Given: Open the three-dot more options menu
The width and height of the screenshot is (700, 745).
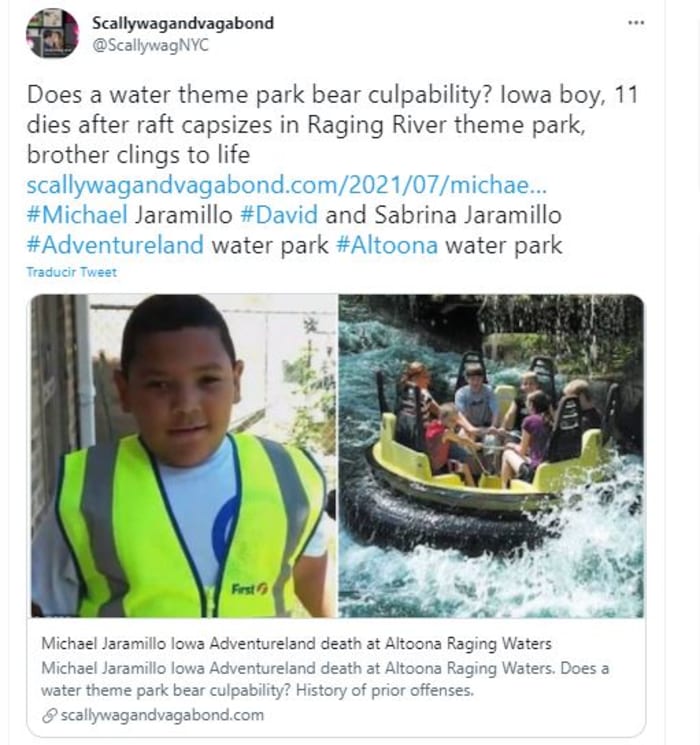Looking at the screenshot, I should pyautogui.click(x=635, y=22).
